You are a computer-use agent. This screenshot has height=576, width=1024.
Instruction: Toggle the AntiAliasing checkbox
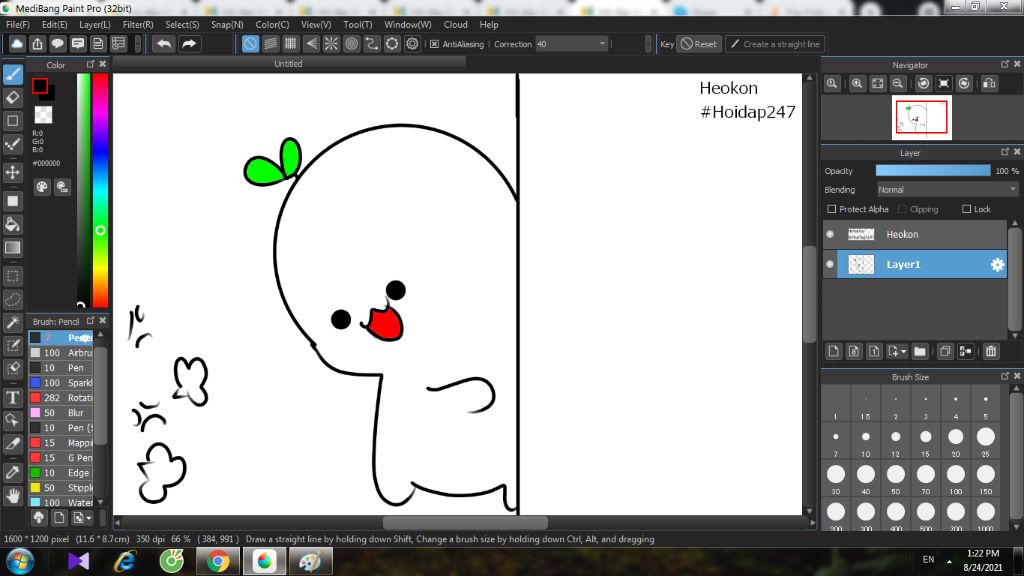click(434, 44)
